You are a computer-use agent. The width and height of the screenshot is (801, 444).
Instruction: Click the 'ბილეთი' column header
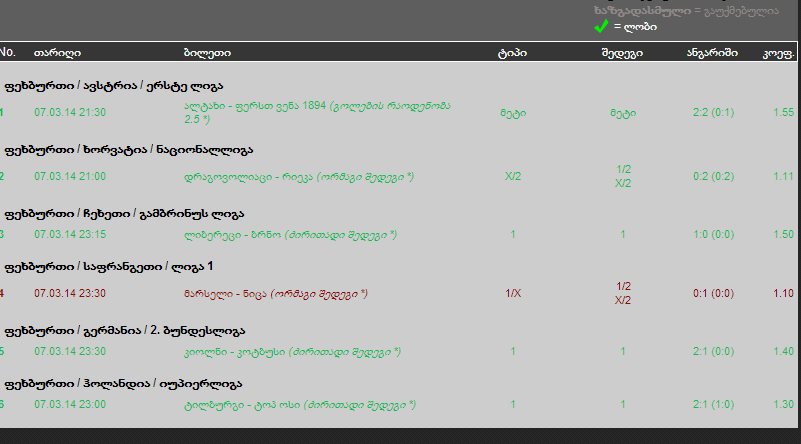(207, 53)
